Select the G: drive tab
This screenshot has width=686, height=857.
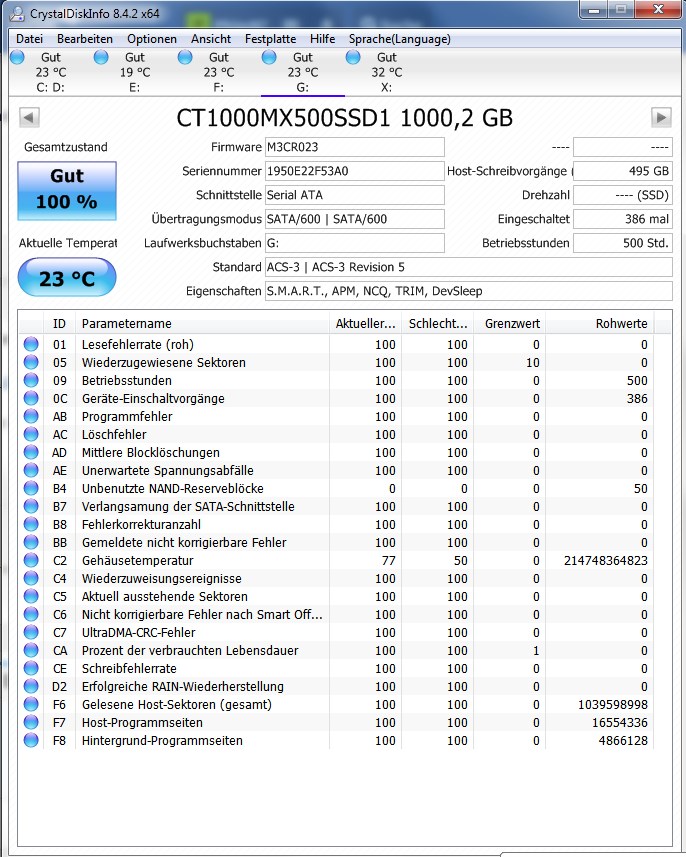(303, 72)
